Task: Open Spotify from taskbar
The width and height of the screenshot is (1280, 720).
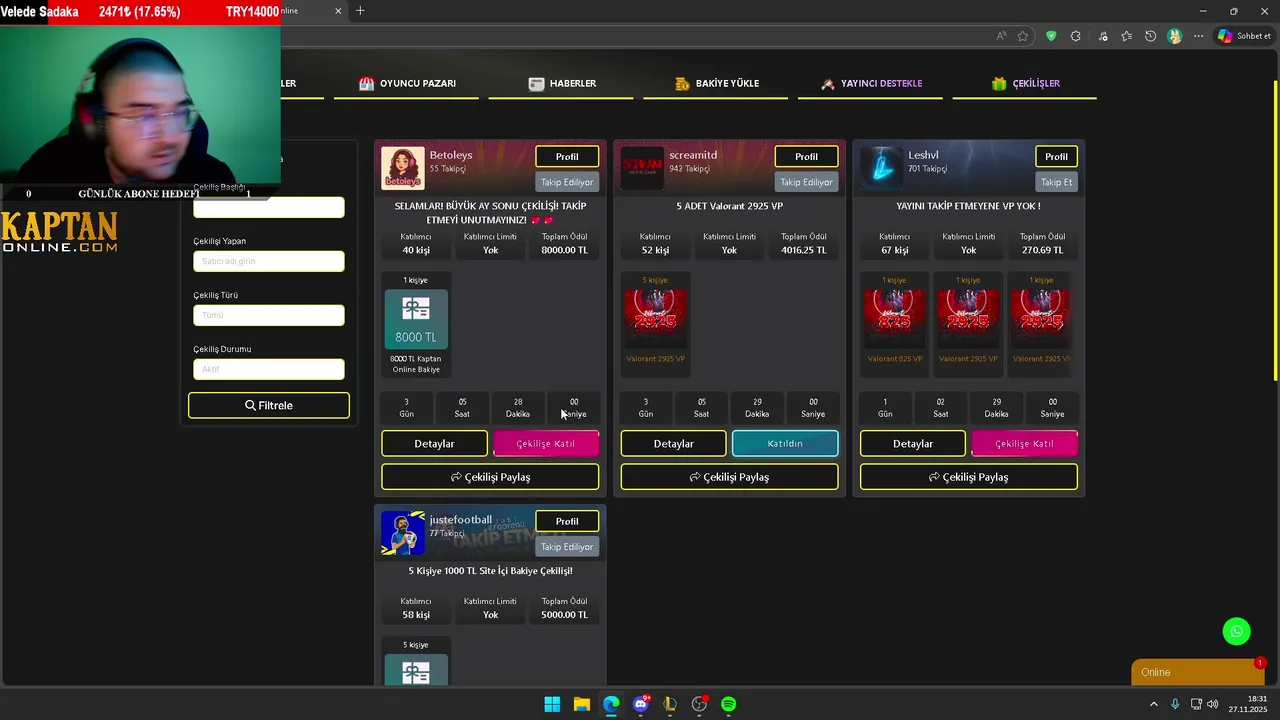Action: pos(729,704)
